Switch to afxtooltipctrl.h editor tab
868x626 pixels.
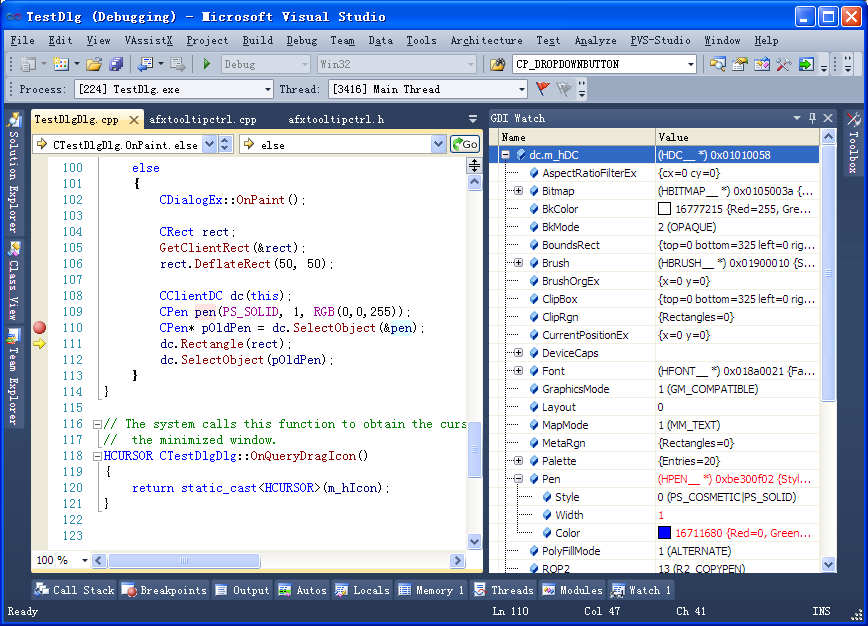click(336, 120)
